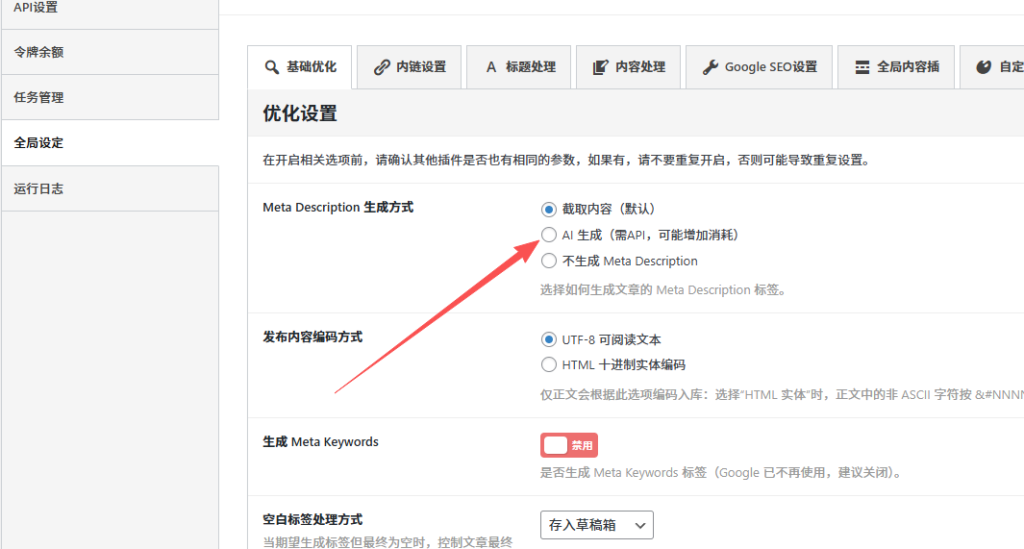Switch to the 内容处理 tab
The height and width of the screenshot is (549, 1024).
tap(629, 67)
